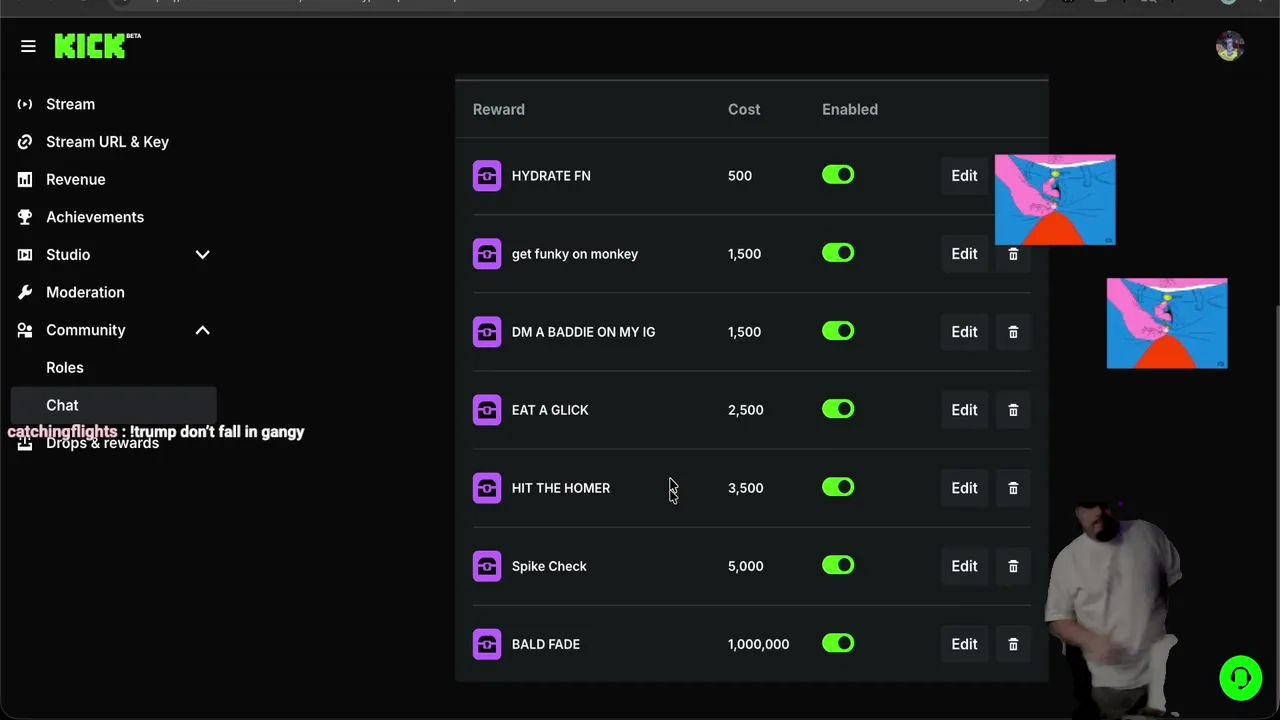Click the lower cartoon overlay thumbnail
Image resolution: width=1280 pixels, height=720 pixels.
click(x=1166, y=323)
